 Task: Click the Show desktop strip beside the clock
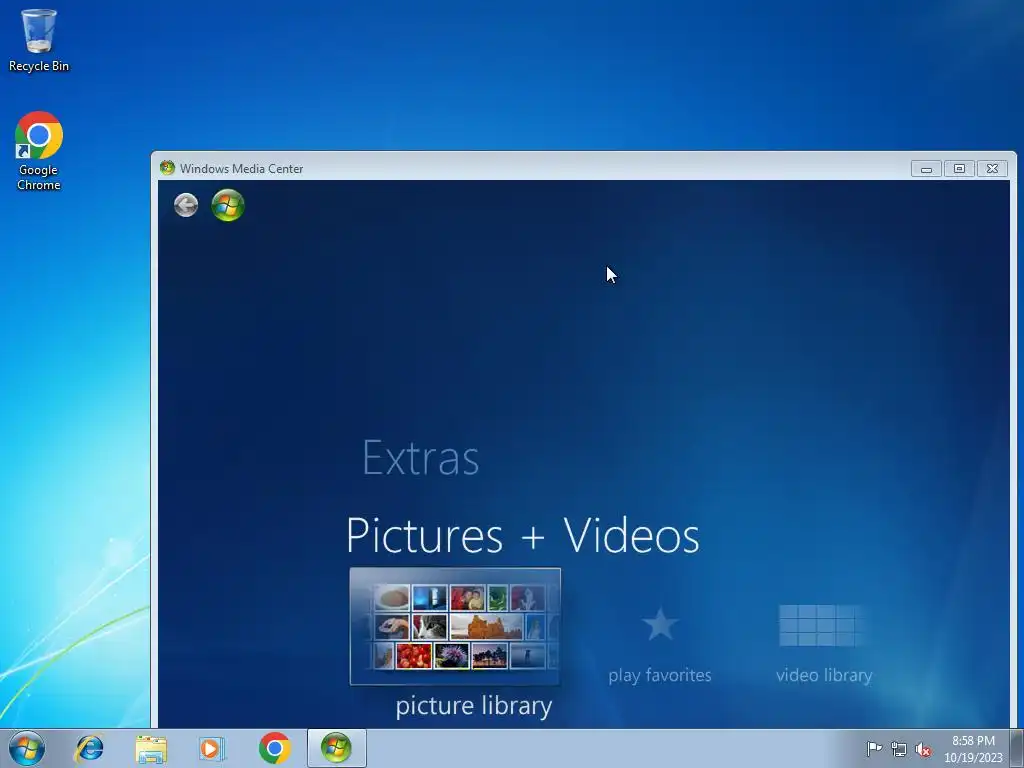coord(1017,748)
